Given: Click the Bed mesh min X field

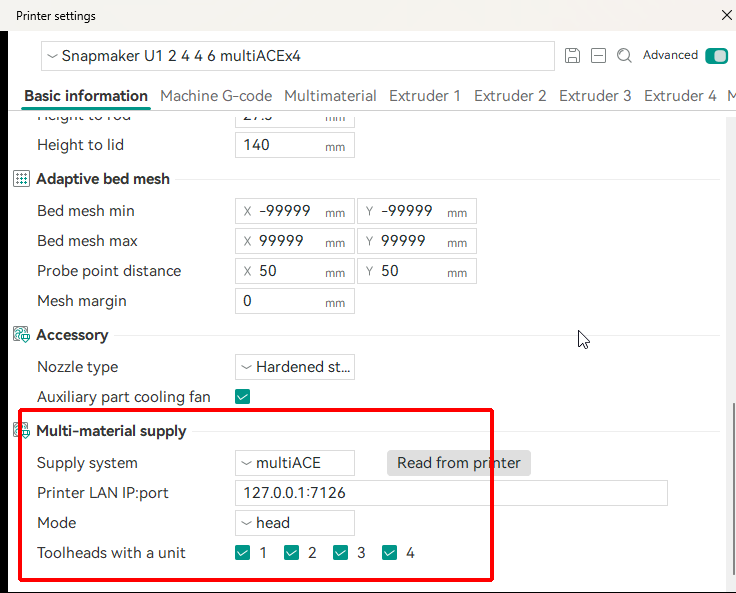Looking at the screenshot, I should pos(295,211).
